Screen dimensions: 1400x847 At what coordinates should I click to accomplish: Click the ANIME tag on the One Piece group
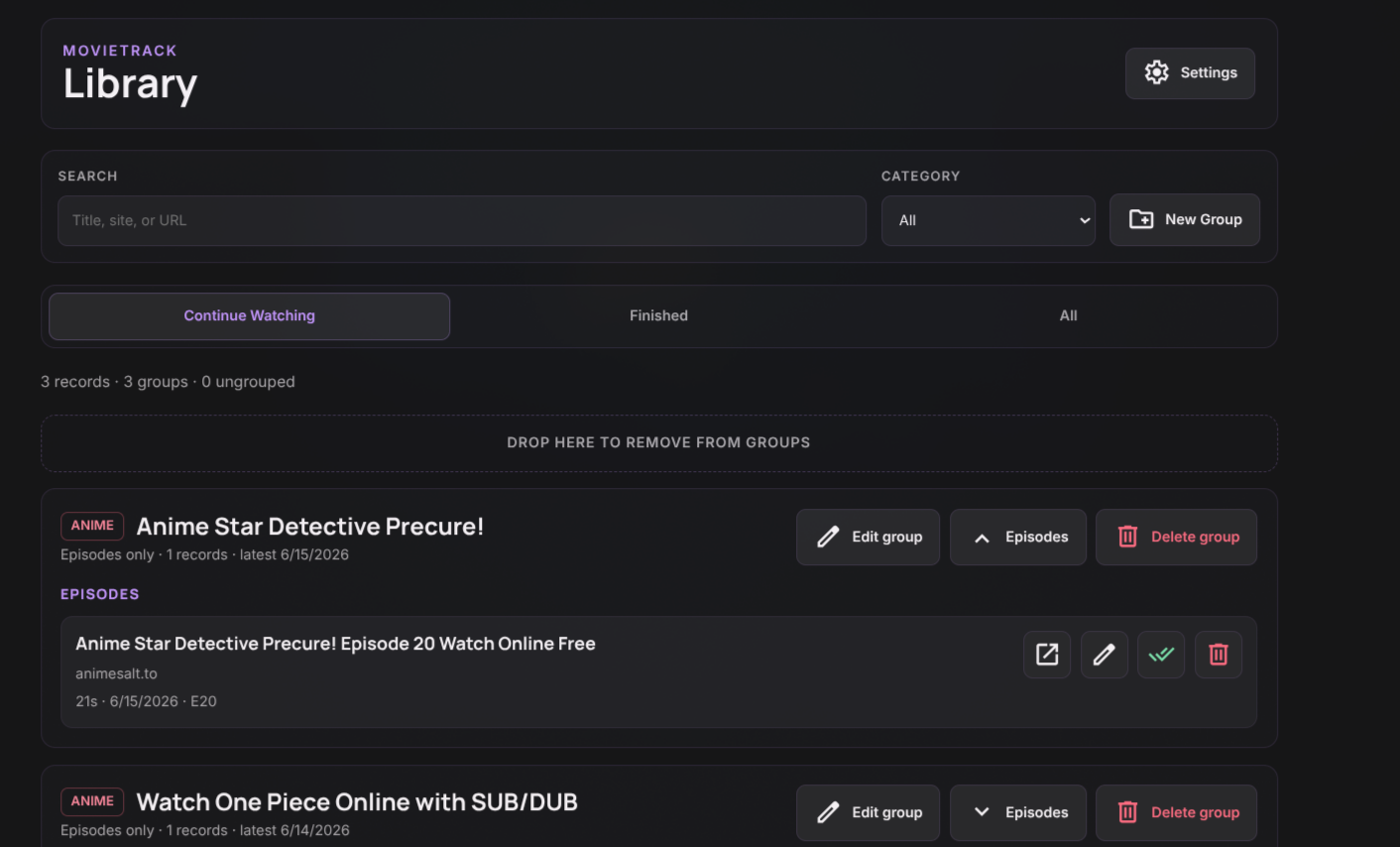(x=92, y=801)
